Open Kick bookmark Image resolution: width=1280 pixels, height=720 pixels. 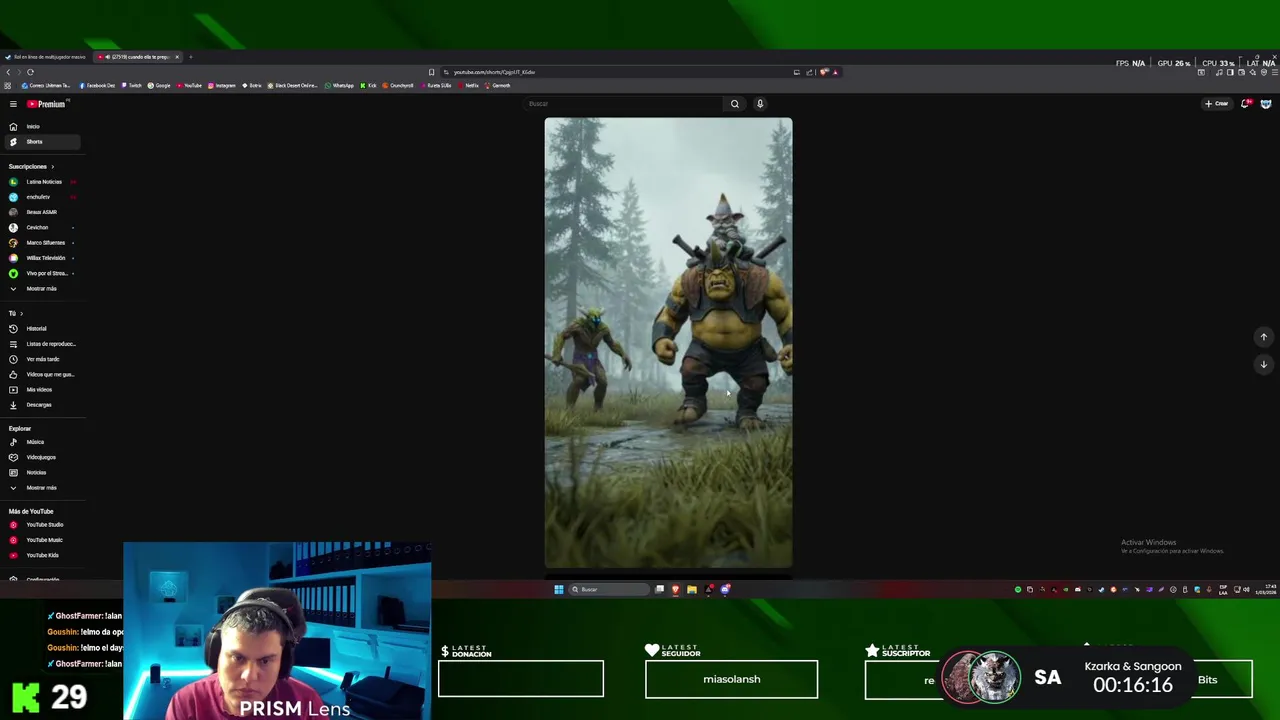[369, 86]
